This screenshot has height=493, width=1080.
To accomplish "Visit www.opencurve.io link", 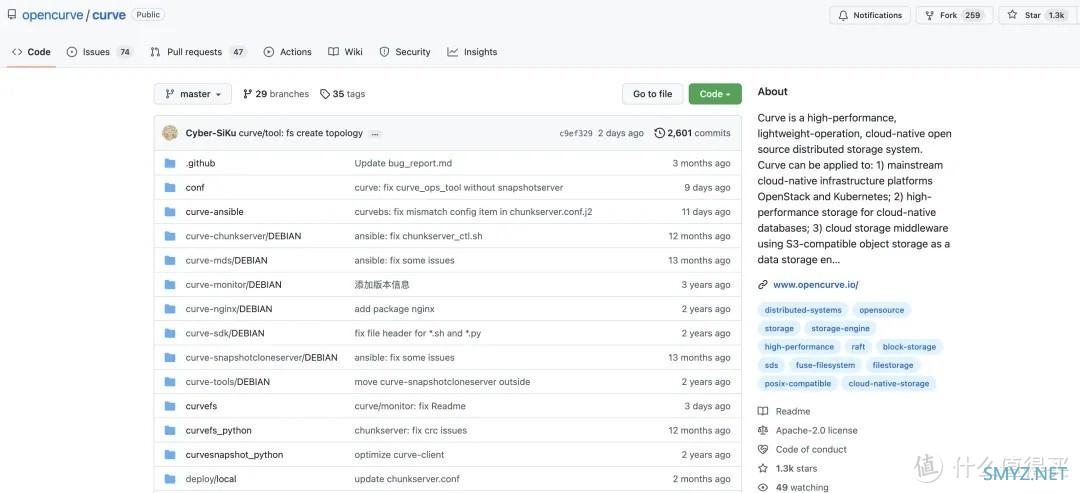I will (x=816, y=284).
